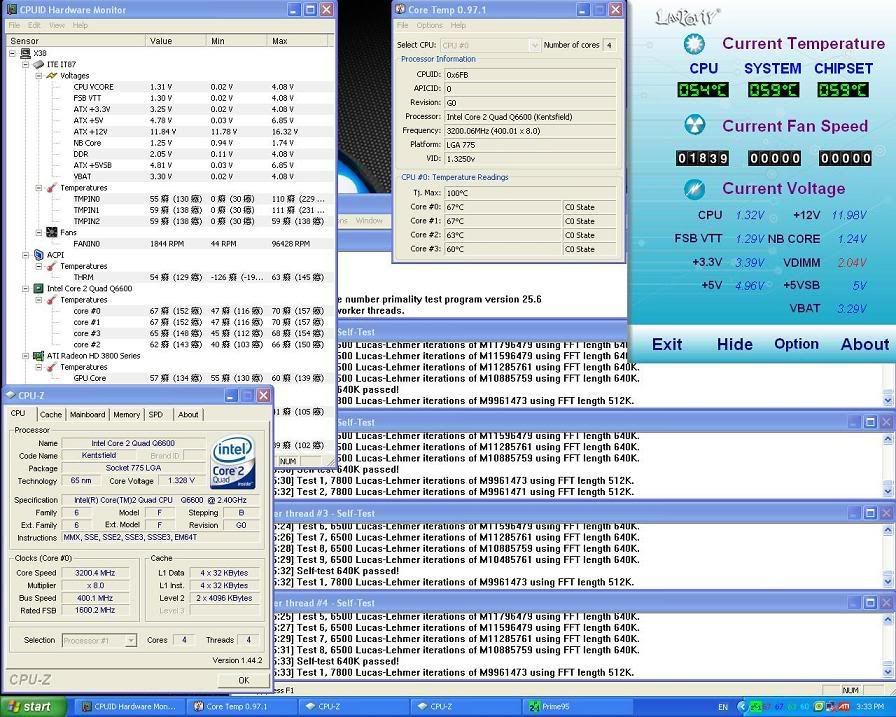The image size is (896, 717).
Task: Click the scroll-down arrow of worker thread #4 window
Action: click(887, 672)
